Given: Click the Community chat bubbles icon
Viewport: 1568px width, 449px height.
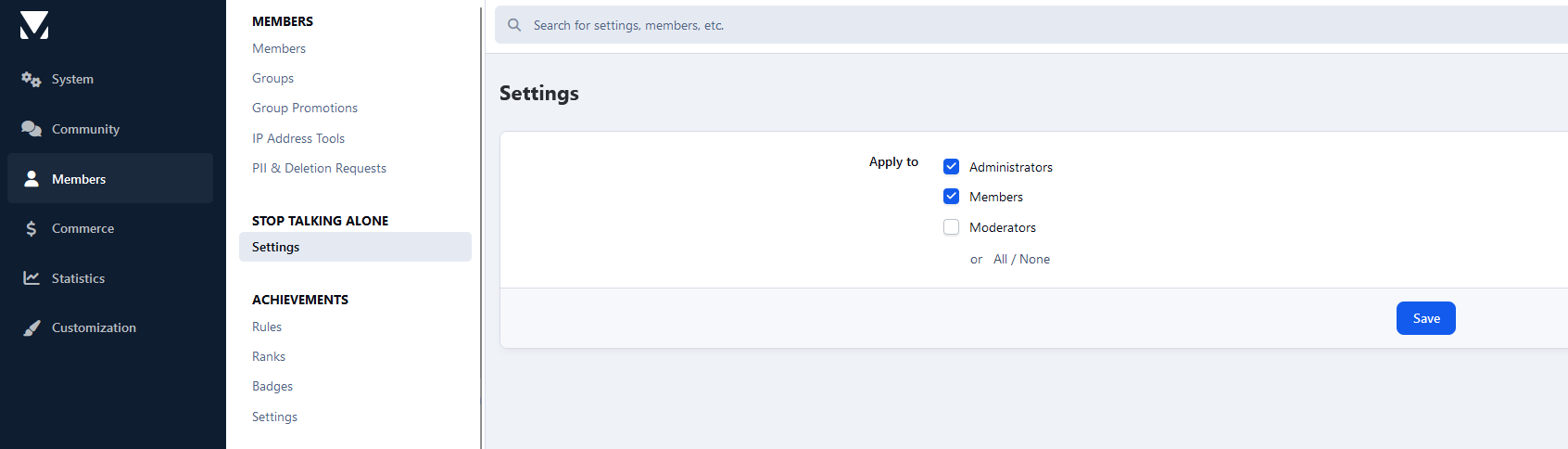Looking at the screenshot, I should [32, 129].
